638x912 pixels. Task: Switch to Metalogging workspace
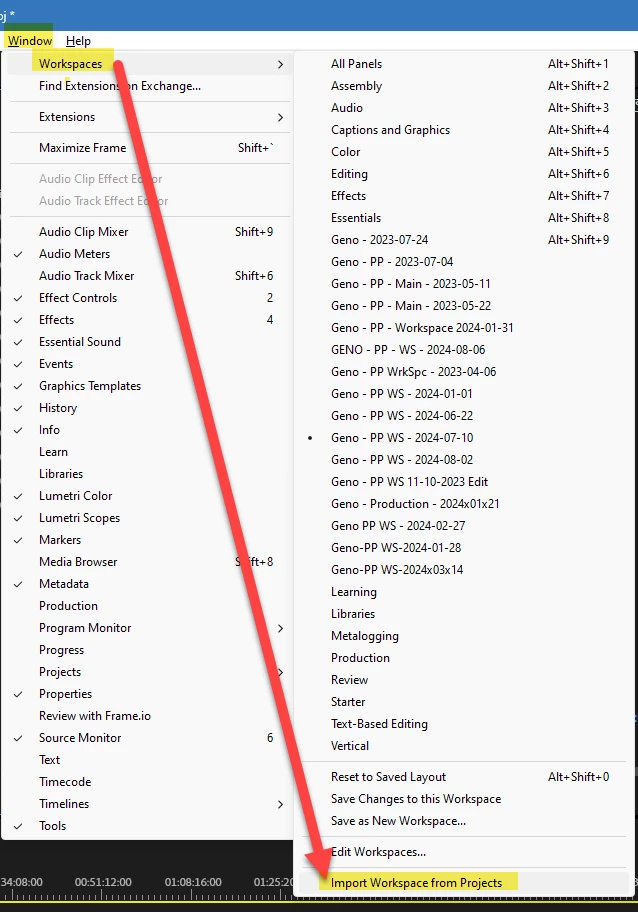tap(464, 636)
